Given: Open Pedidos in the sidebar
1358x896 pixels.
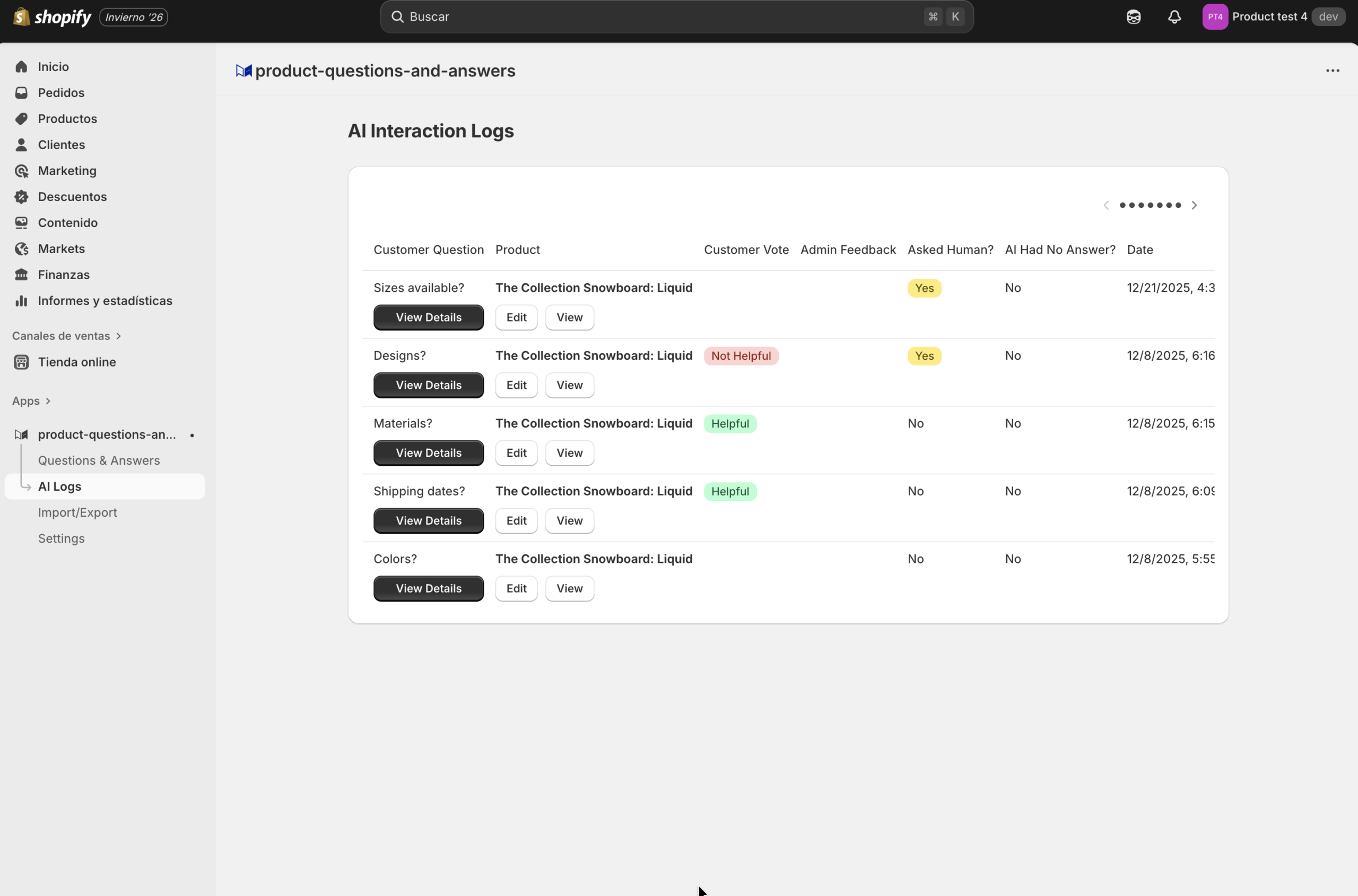Looking at the screenshot, I should point(61,93).
